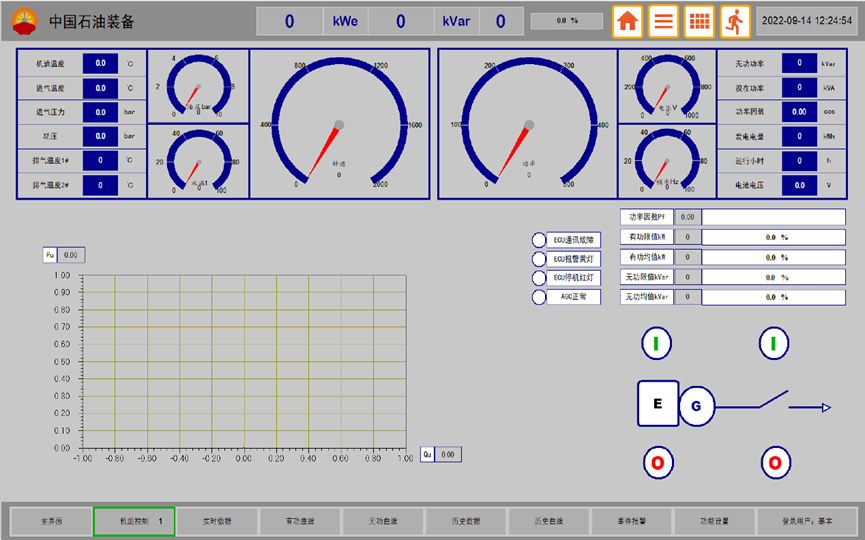Screen dimensions: 865x540
Task: Click red O button below breaker switch
Action: 775,462
